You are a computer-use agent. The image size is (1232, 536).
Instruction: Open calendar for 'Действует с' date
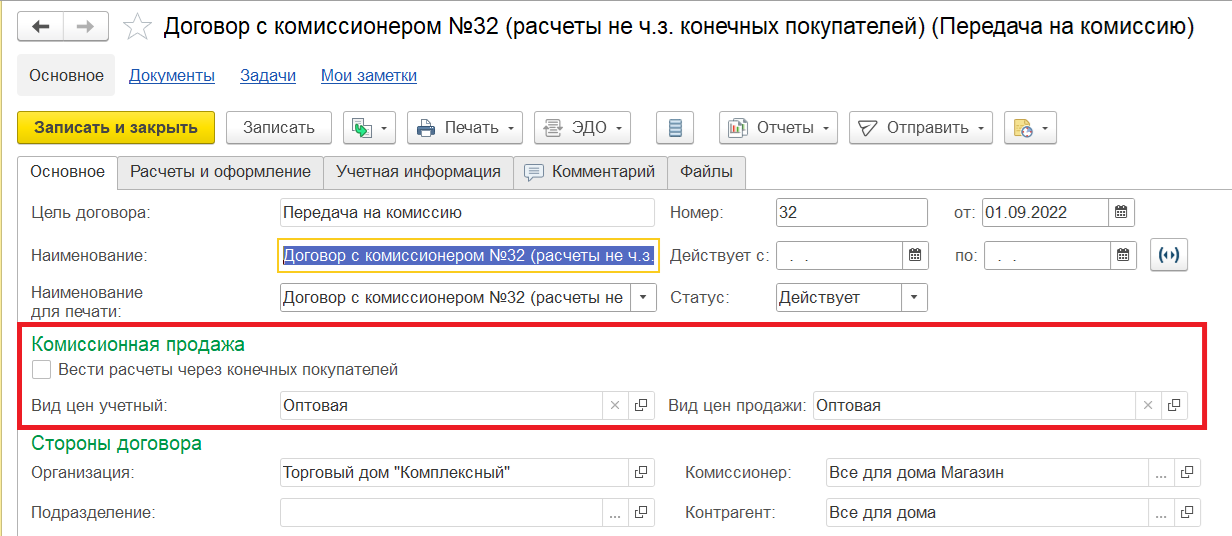pyautogui.click(x=915, y=255)
